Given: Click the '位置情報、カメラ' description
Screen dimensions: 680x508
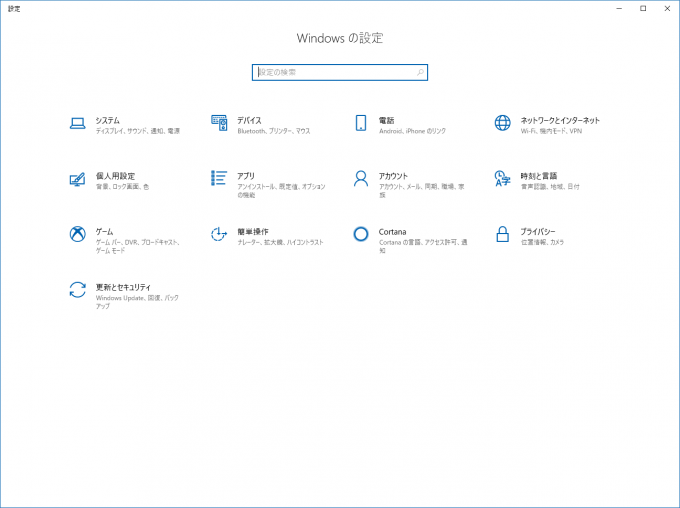Looking at the screenshot, I should (x=542, y=242).
